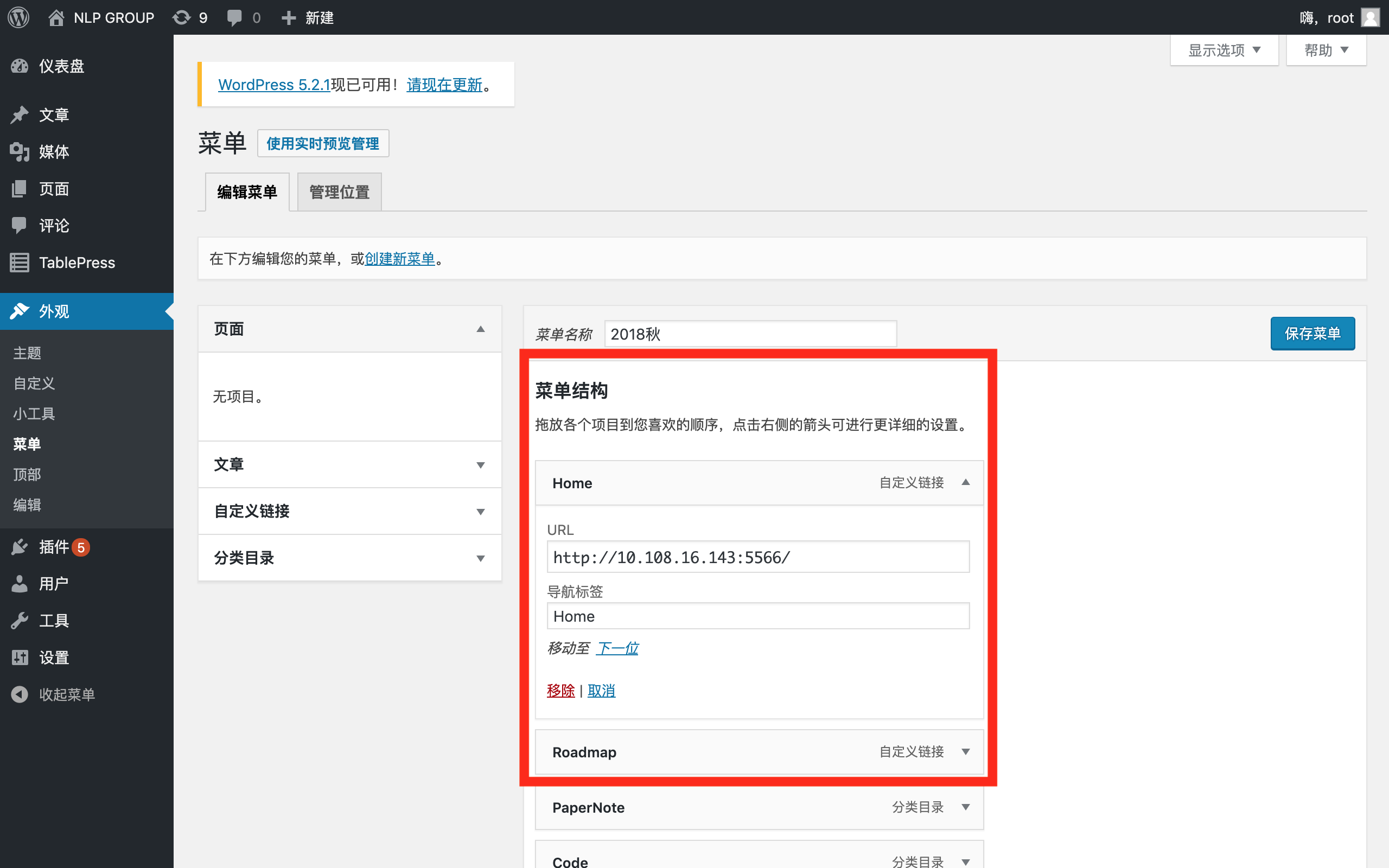Switch to the 管理位置 tab

point(339,192)
